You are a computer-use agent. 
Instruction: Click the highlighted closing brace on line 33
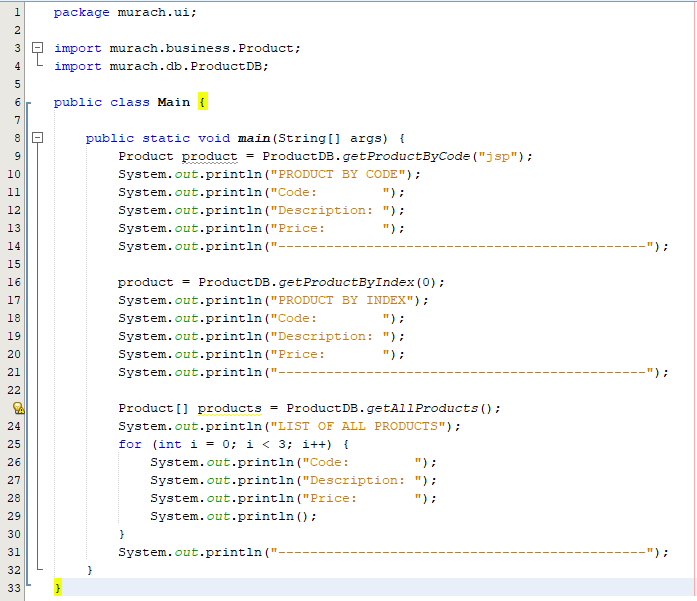[58, 588]
